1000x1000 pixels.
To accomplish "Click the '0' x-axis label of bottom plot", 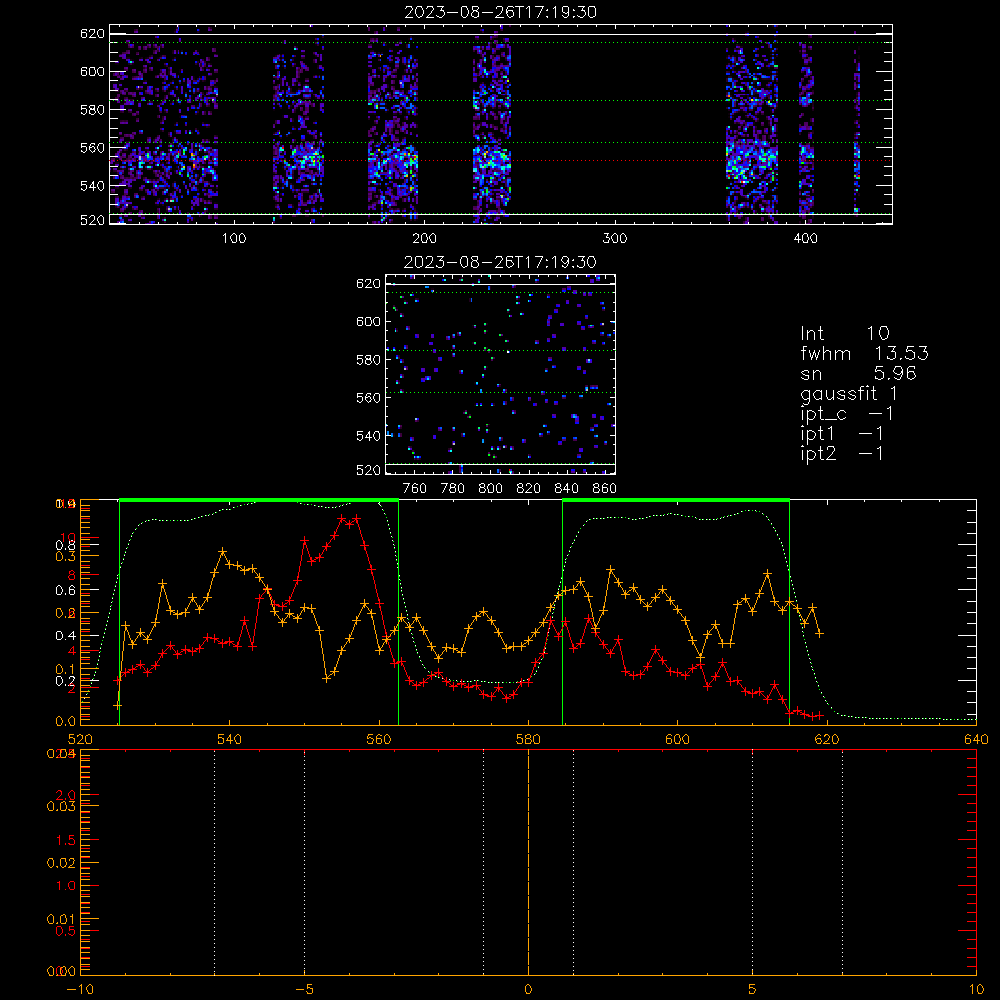I will [x=529, y=989].
